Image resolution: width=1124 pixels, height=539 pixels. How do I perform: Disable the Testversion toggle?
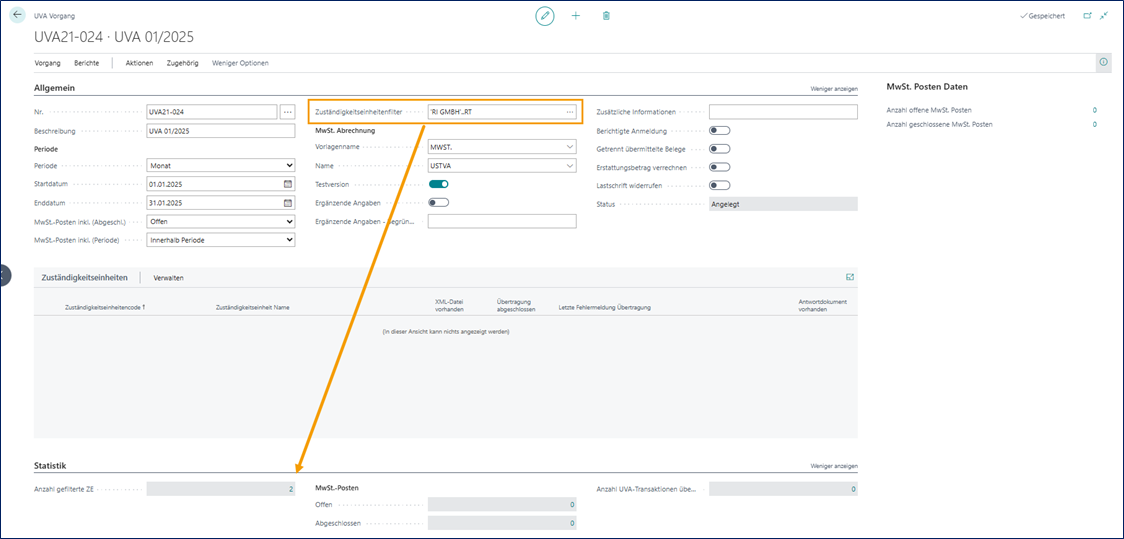(438, 184)
